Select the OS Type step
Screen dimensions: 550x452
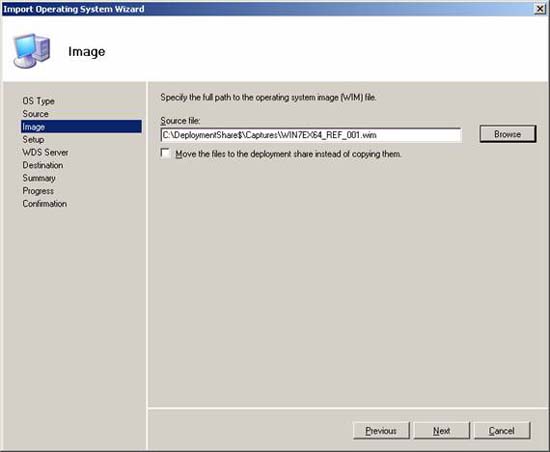(38, 101)
